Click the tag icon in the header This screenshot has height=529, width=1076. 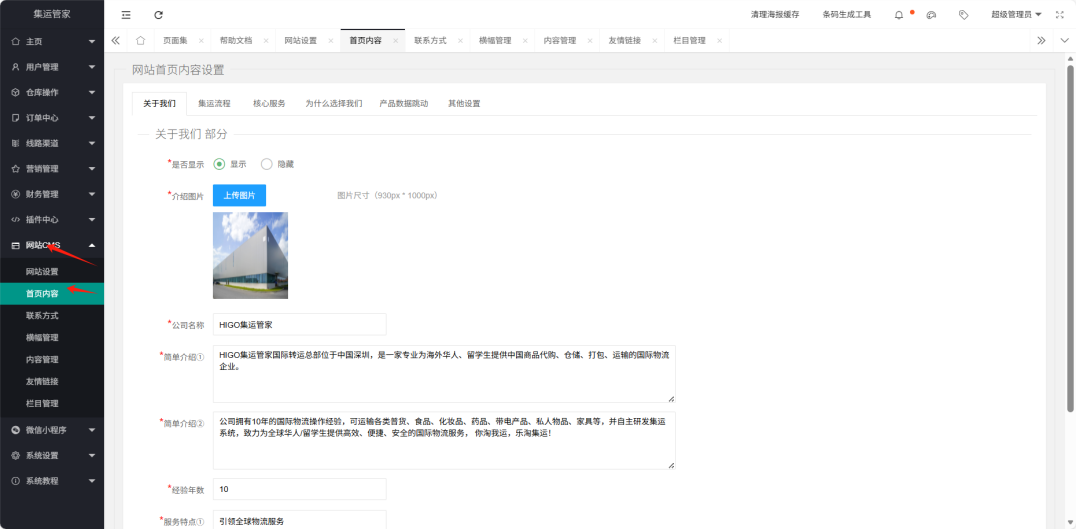tap(963, 14)
